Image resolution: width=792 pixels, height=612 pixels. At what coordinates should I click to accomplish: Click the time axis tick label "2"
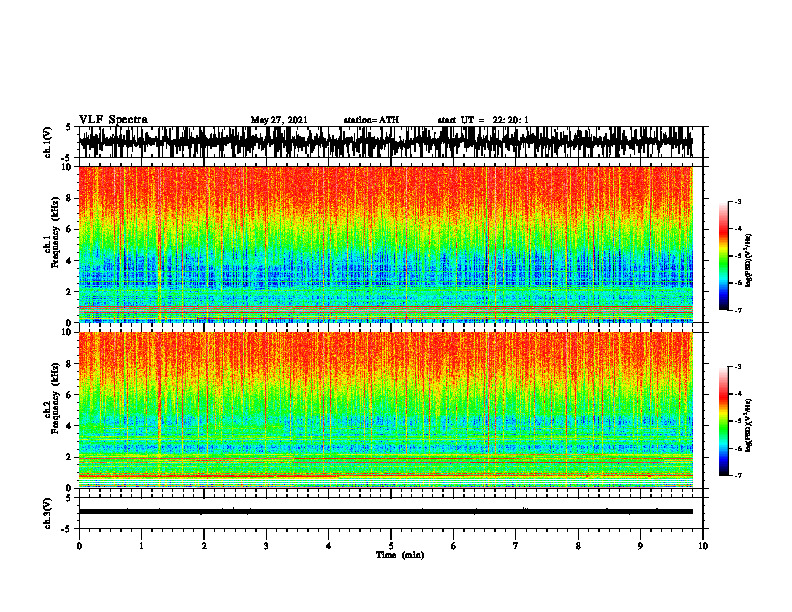coord(204,546)
